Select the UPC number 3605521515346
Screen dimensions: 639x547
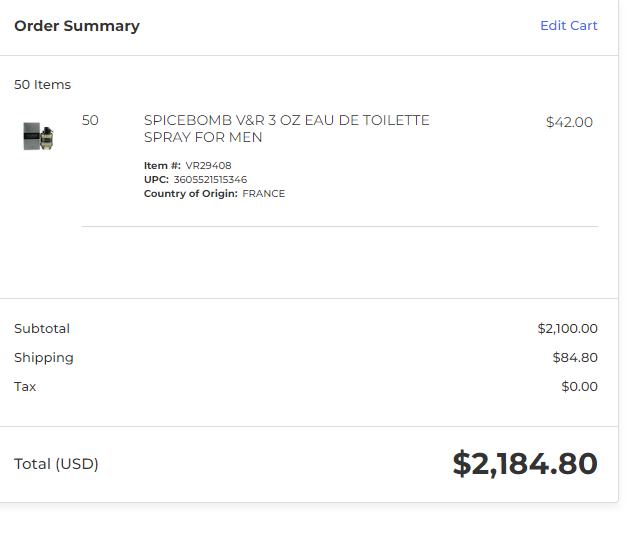[x=210, y=179]
